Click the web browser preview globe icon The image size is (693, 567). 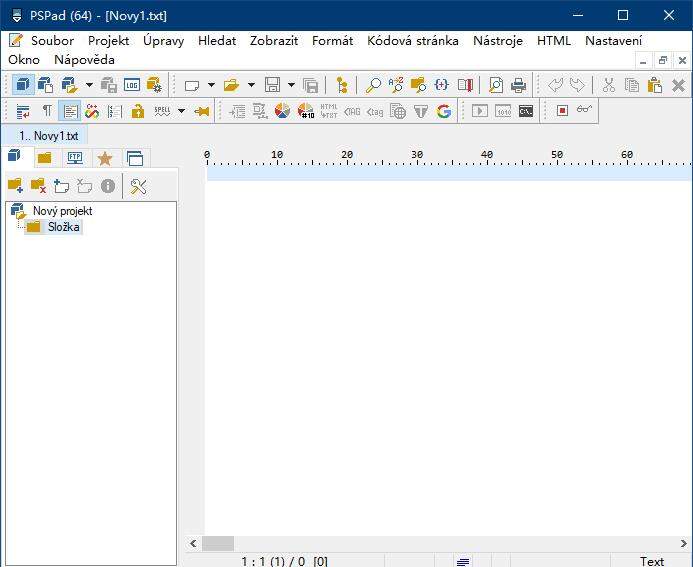tap(398, 111)
